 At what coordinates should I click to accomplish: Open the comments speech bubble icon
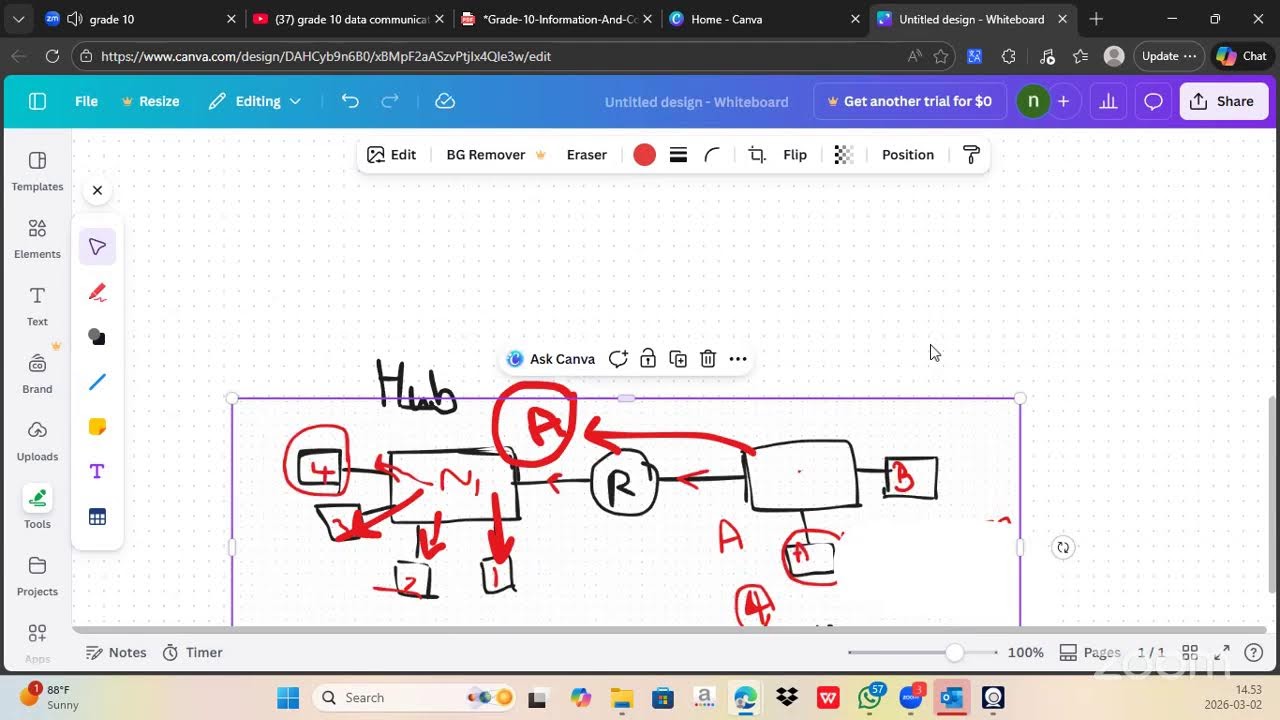[1153, 101]
